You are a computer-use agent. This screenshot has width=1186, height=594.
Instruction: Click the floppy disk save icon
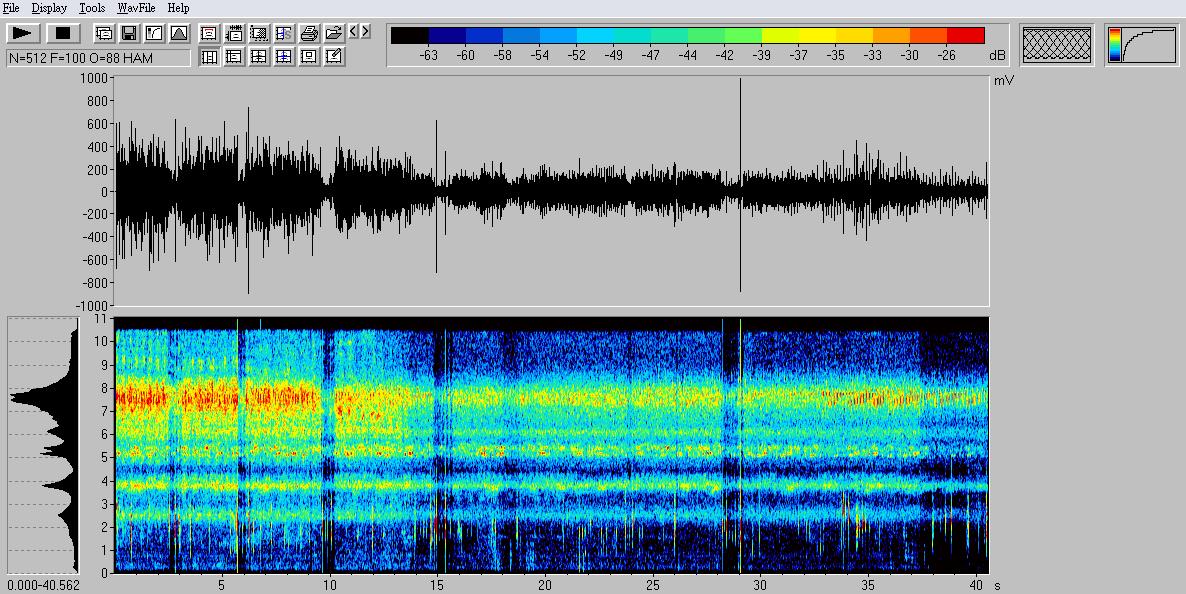129,33
